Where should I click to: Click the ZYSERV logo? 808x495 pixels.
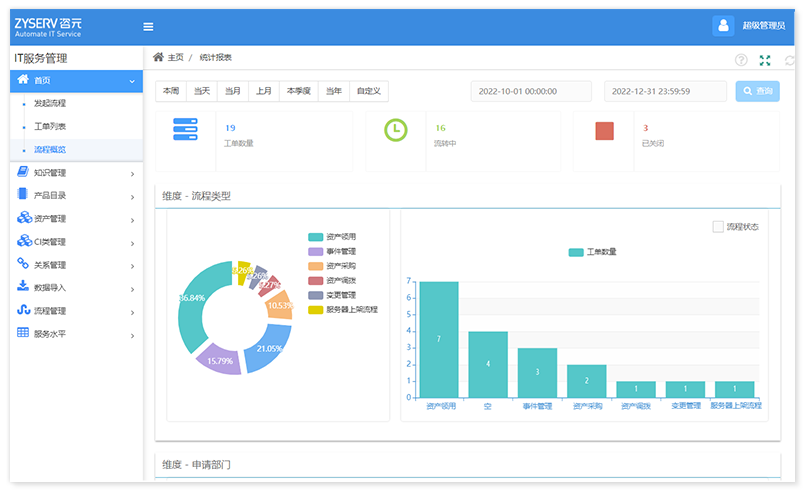(48, 27)
